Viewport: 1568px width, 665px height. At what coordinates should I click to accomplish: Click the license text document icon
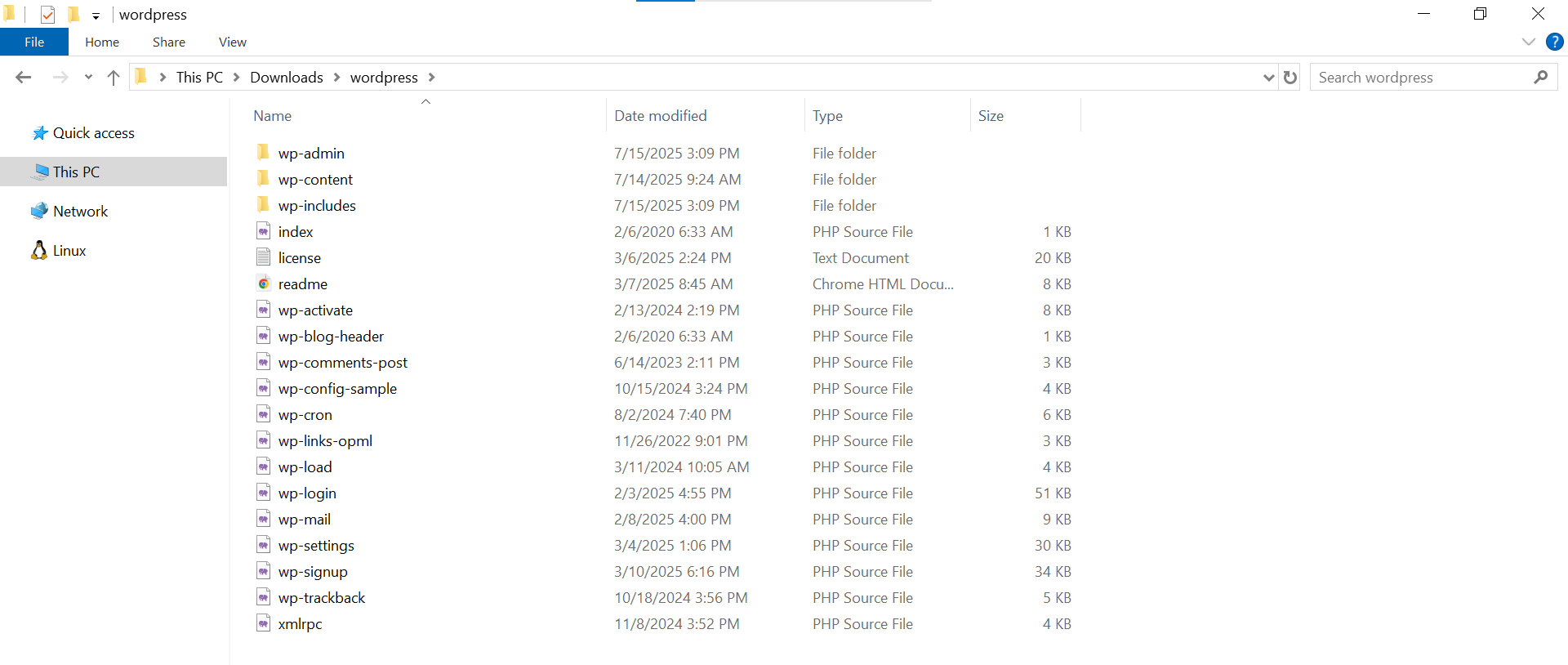pos(263,257)
